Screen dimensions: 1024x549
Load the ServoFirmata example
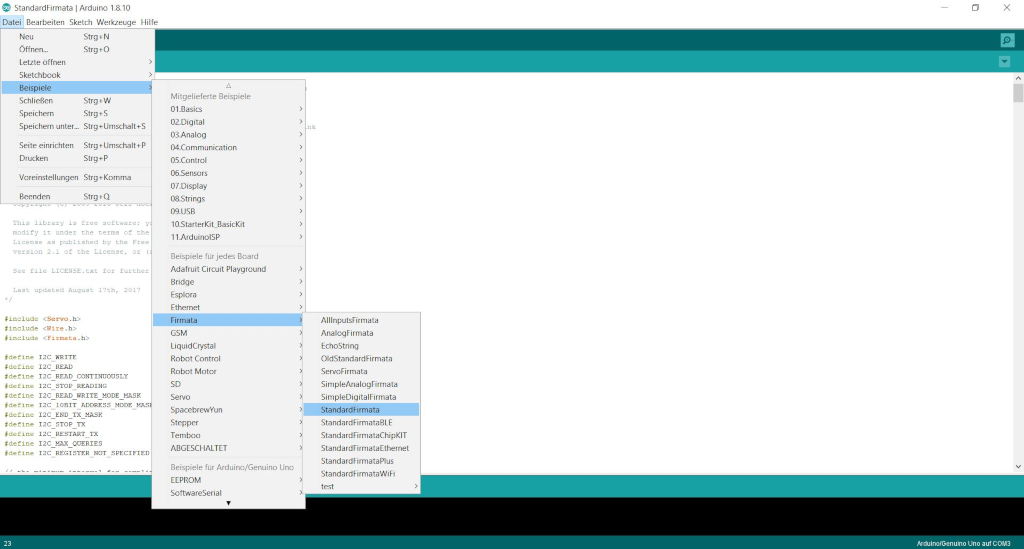[x=361, y=371]
